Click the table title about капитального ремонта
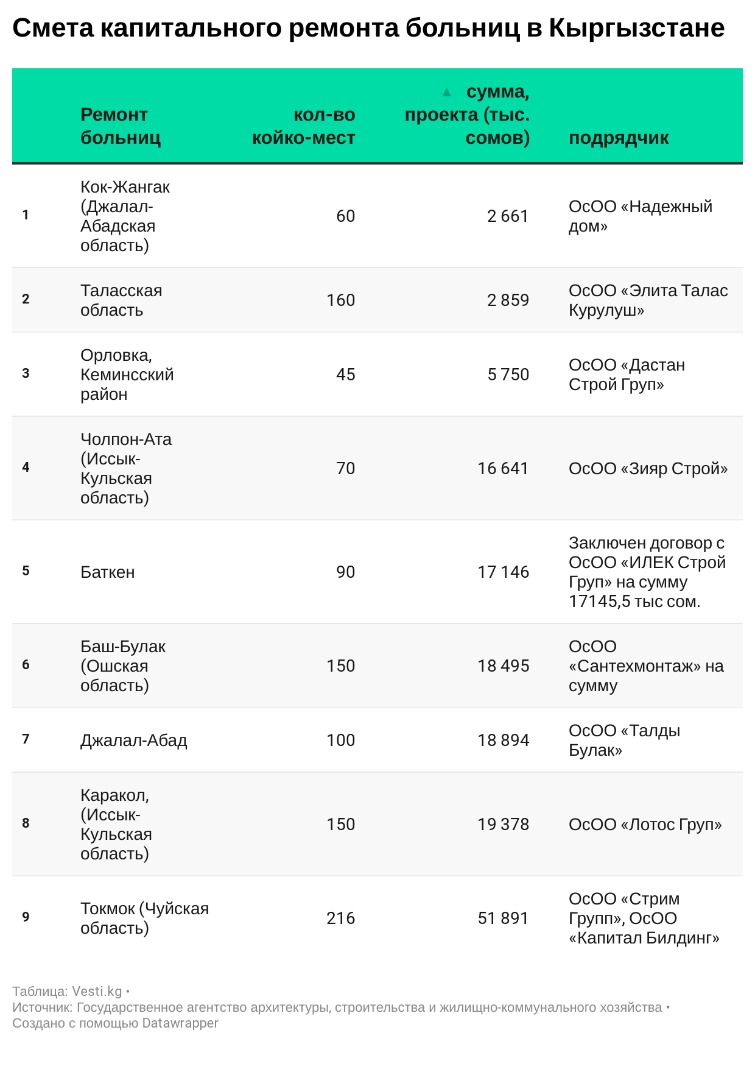 point(368,28)
